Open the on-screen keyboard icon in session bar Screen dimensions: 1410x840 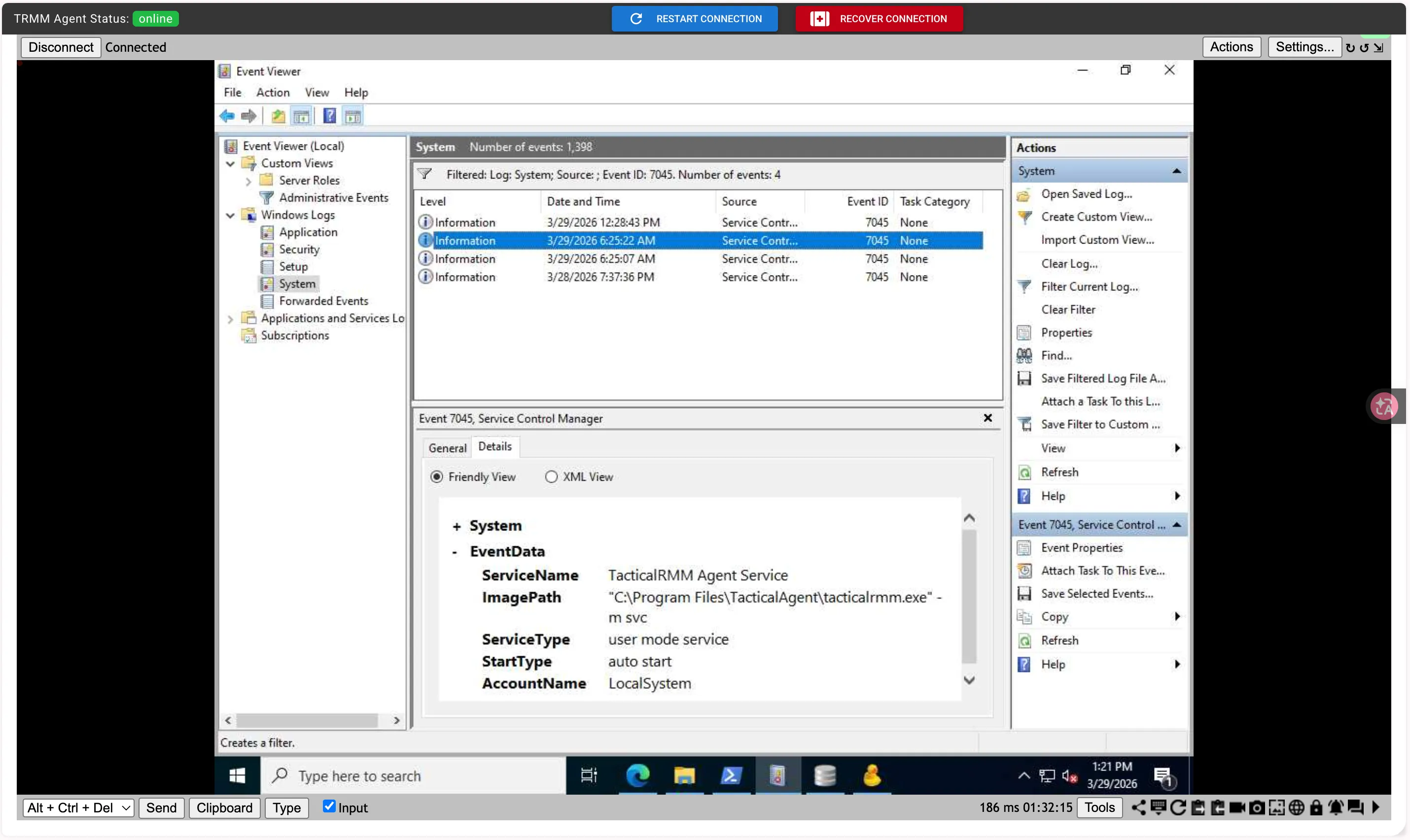point(1158,808)
